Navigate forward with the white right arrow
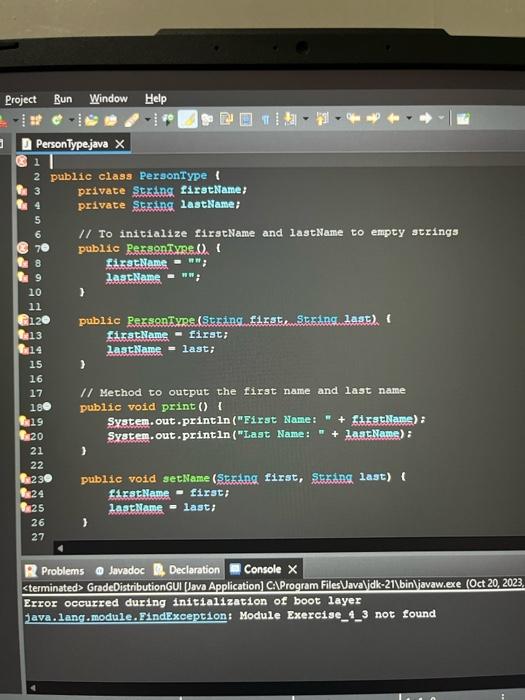This screenshot has height=700, width=525. click(x=425, y=118)
